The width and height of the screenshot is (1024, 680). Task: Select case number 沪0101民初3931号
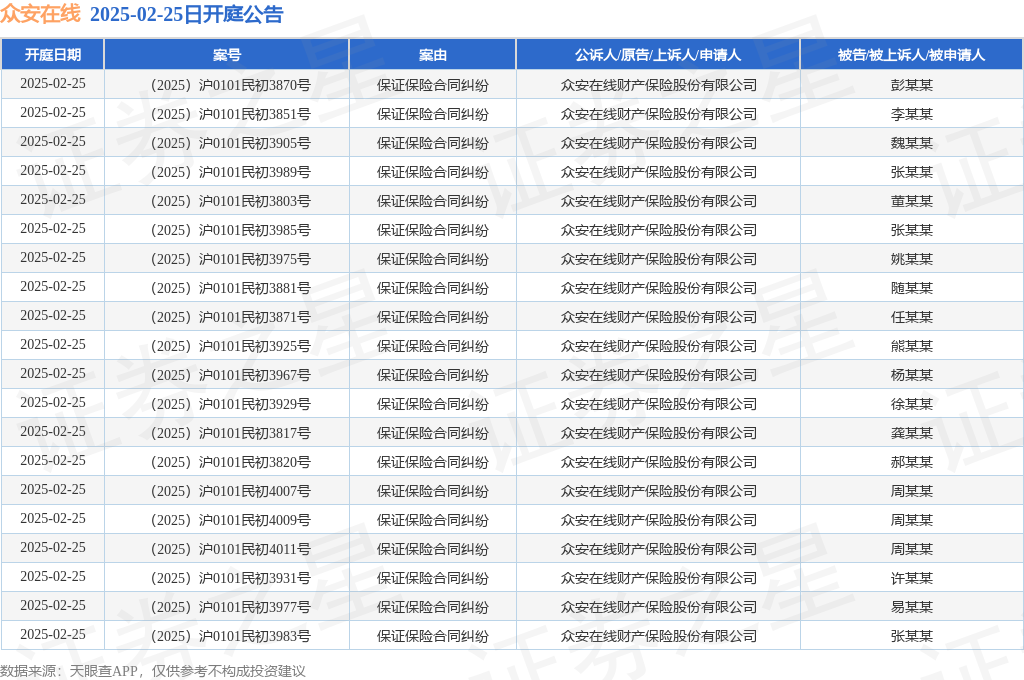pos(231,578)
